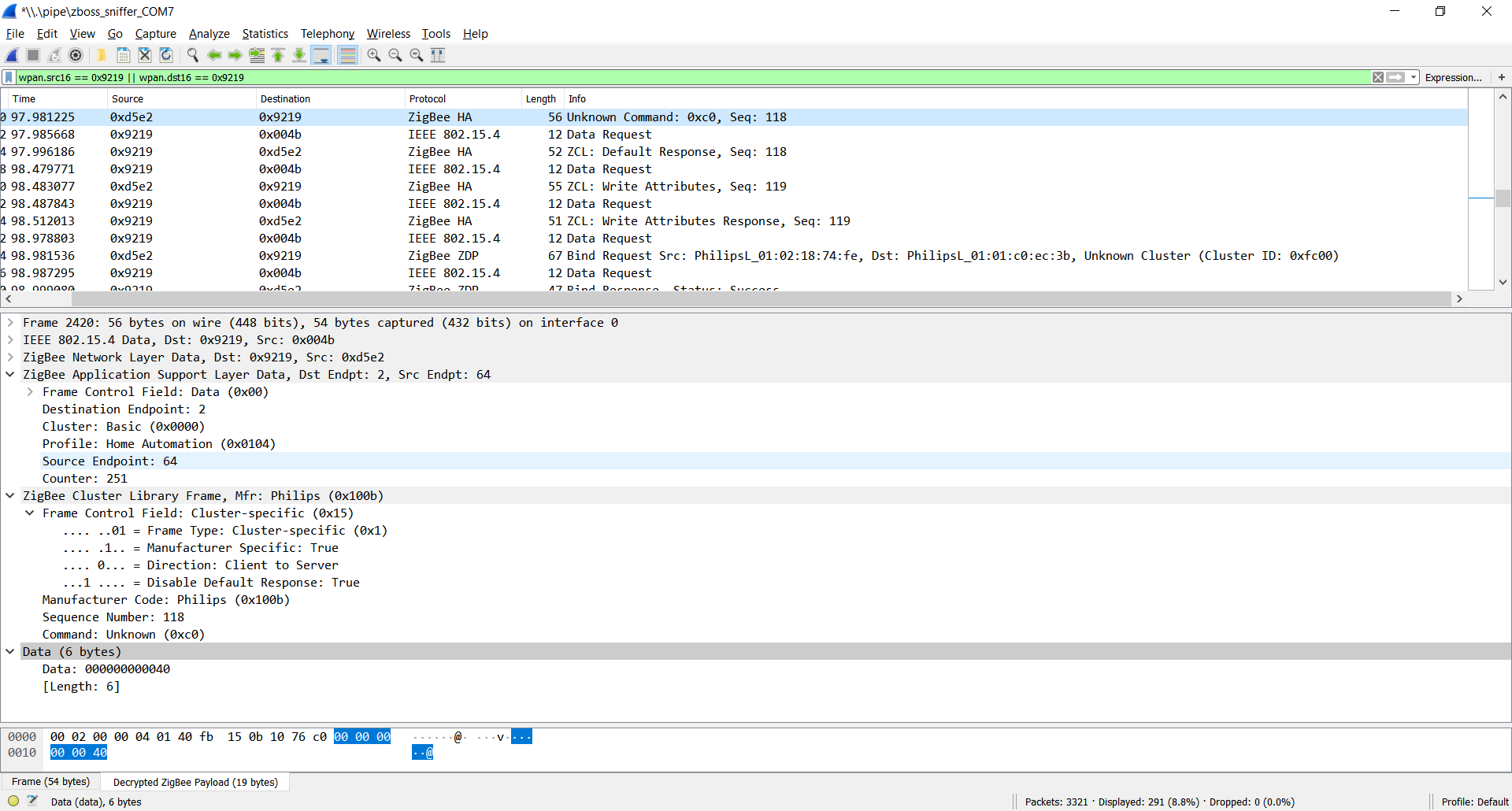Jump to the last packet
1512x811 pixels.
tap(299, 55)
